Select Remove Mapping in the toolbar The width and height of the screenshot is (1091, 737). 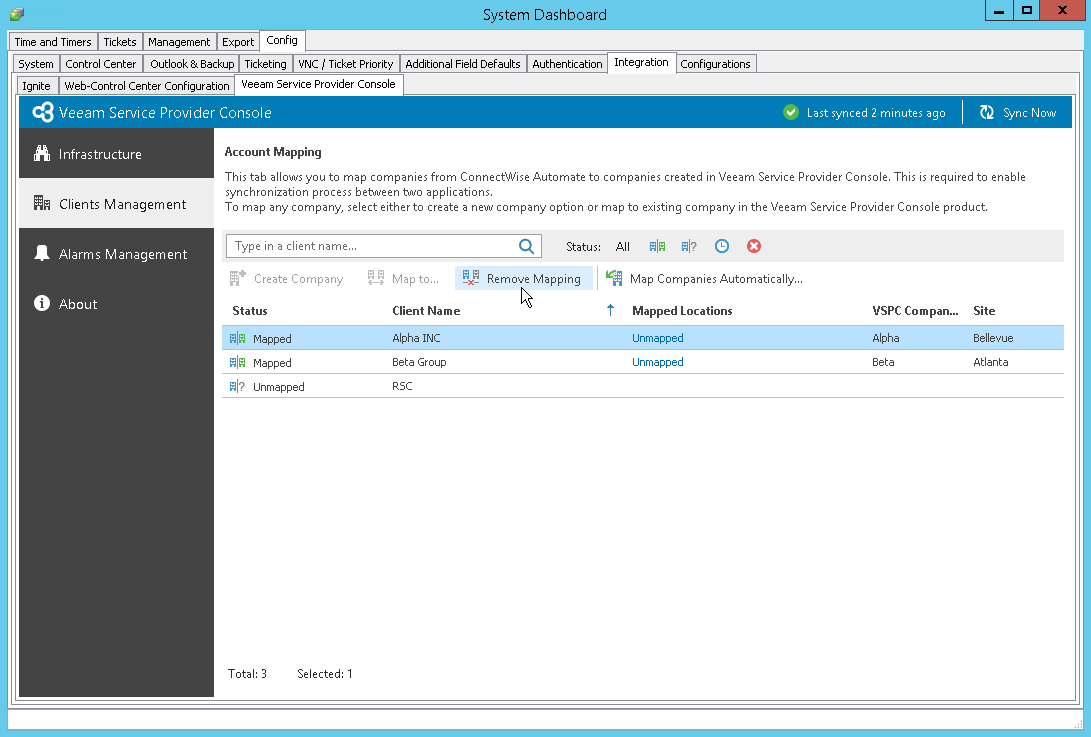[x=524, y=278]
